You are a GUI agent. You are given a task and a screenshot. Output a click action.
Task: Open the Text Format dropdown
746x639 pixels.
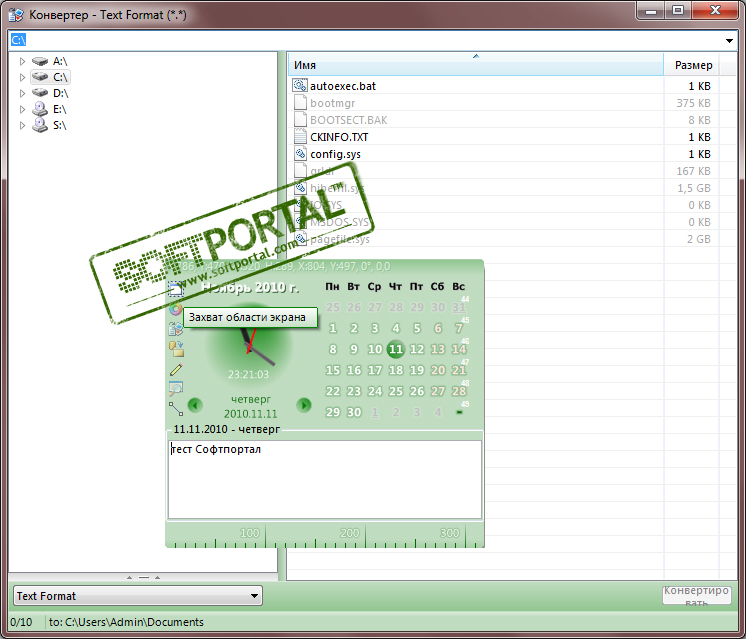click(255, 596)
